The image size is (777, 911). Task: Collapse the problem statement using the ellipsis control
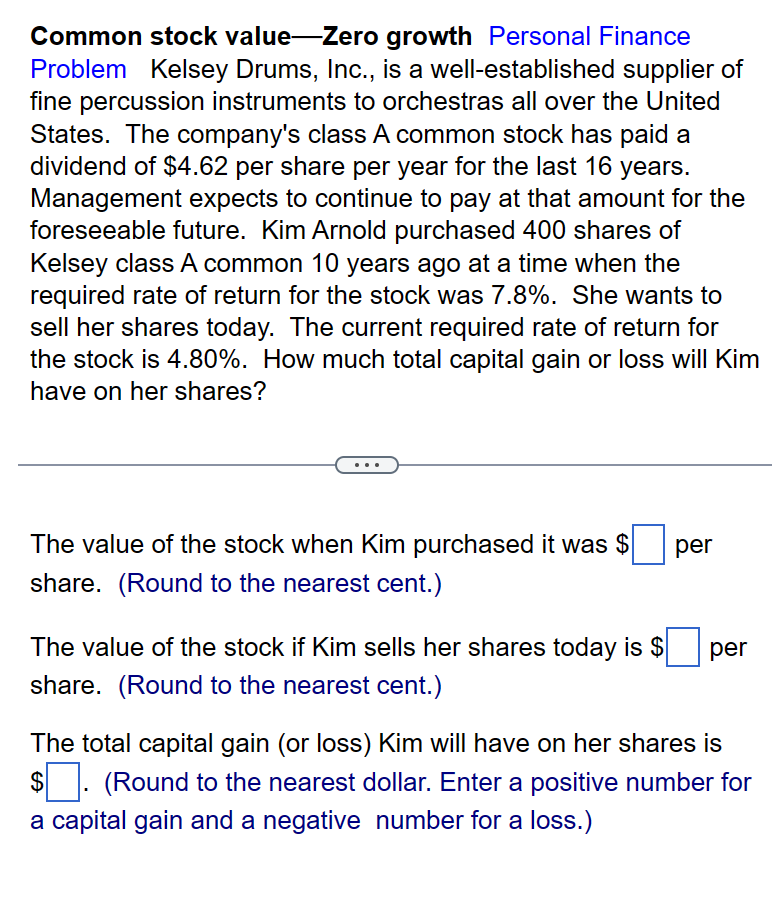366,464
